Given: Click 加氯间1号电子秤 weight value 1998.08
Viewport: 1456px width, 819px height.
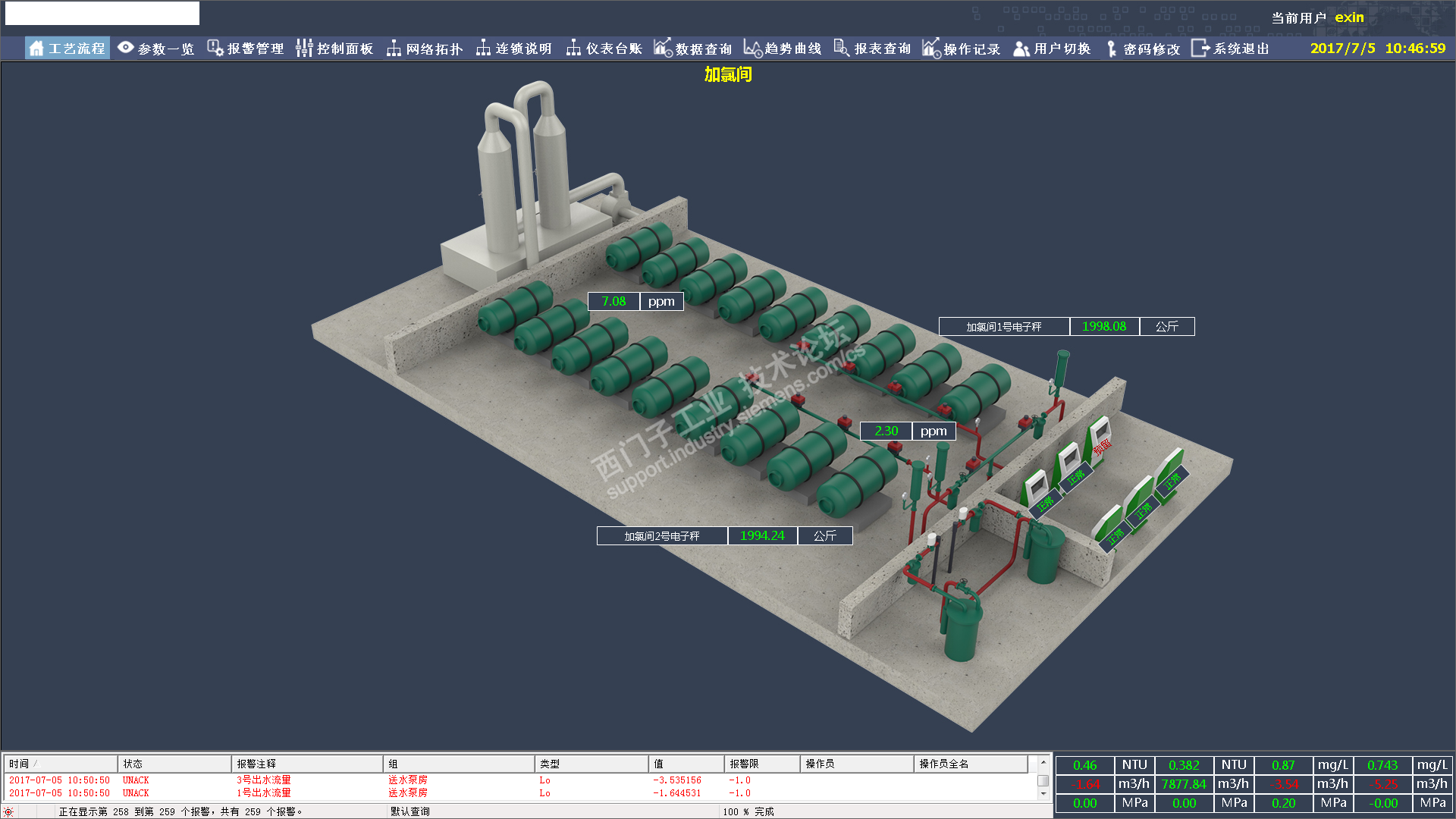Looking at the screenshot, I should (x=1104, y=326).
